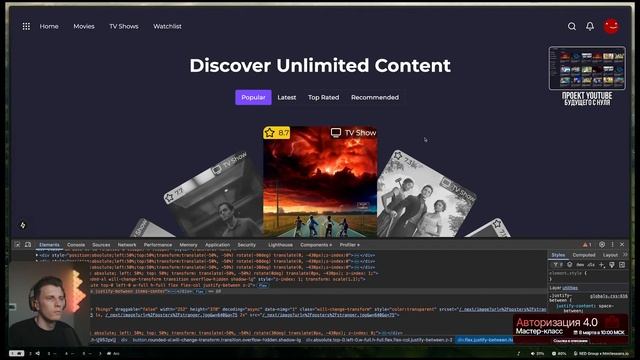Image resolution: width=640 pixels, height=360 pixels.
Task: Close the DevTools panel
Action: [622, 244]
